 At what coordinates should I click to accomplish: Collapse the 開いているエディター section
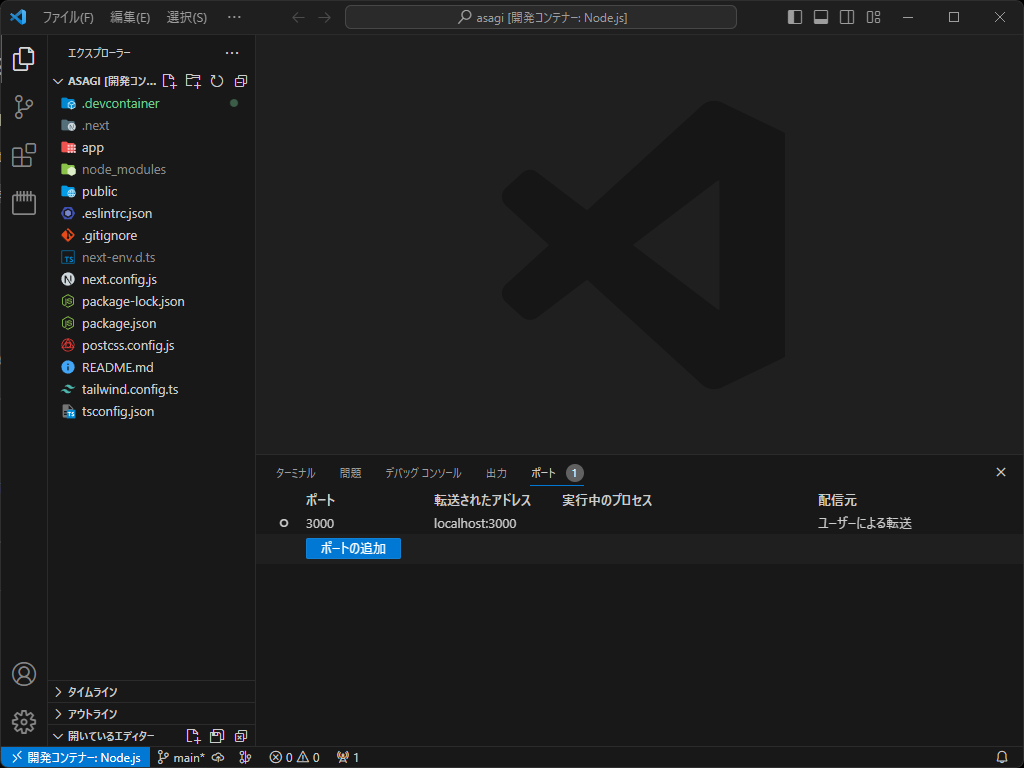point(111,736)
